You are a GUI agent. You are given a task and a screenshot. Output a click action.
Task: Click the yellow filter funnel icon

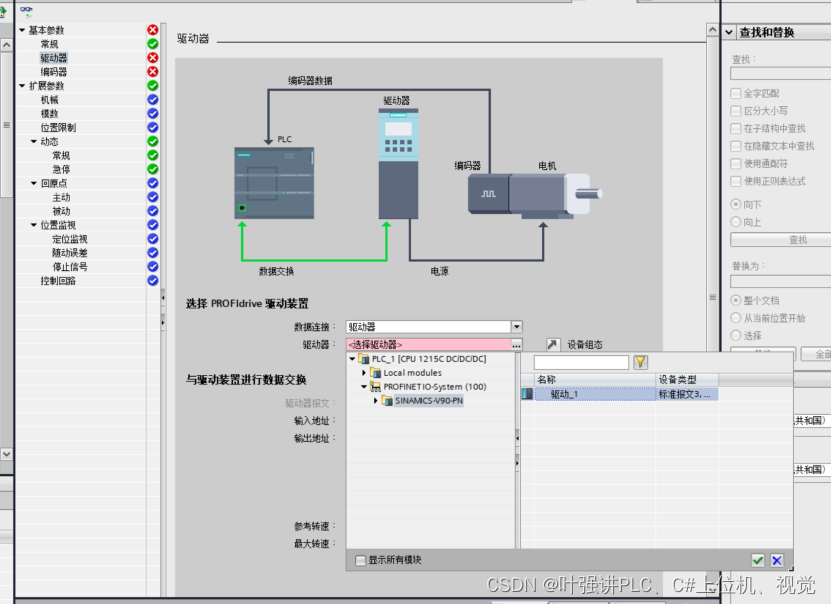click(641, 362)
